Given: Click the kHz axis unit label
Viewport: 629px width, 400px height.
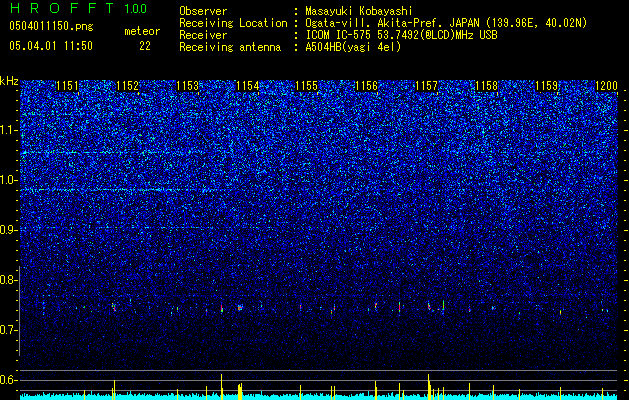Looking at the screenshot, I should [9, 81].
